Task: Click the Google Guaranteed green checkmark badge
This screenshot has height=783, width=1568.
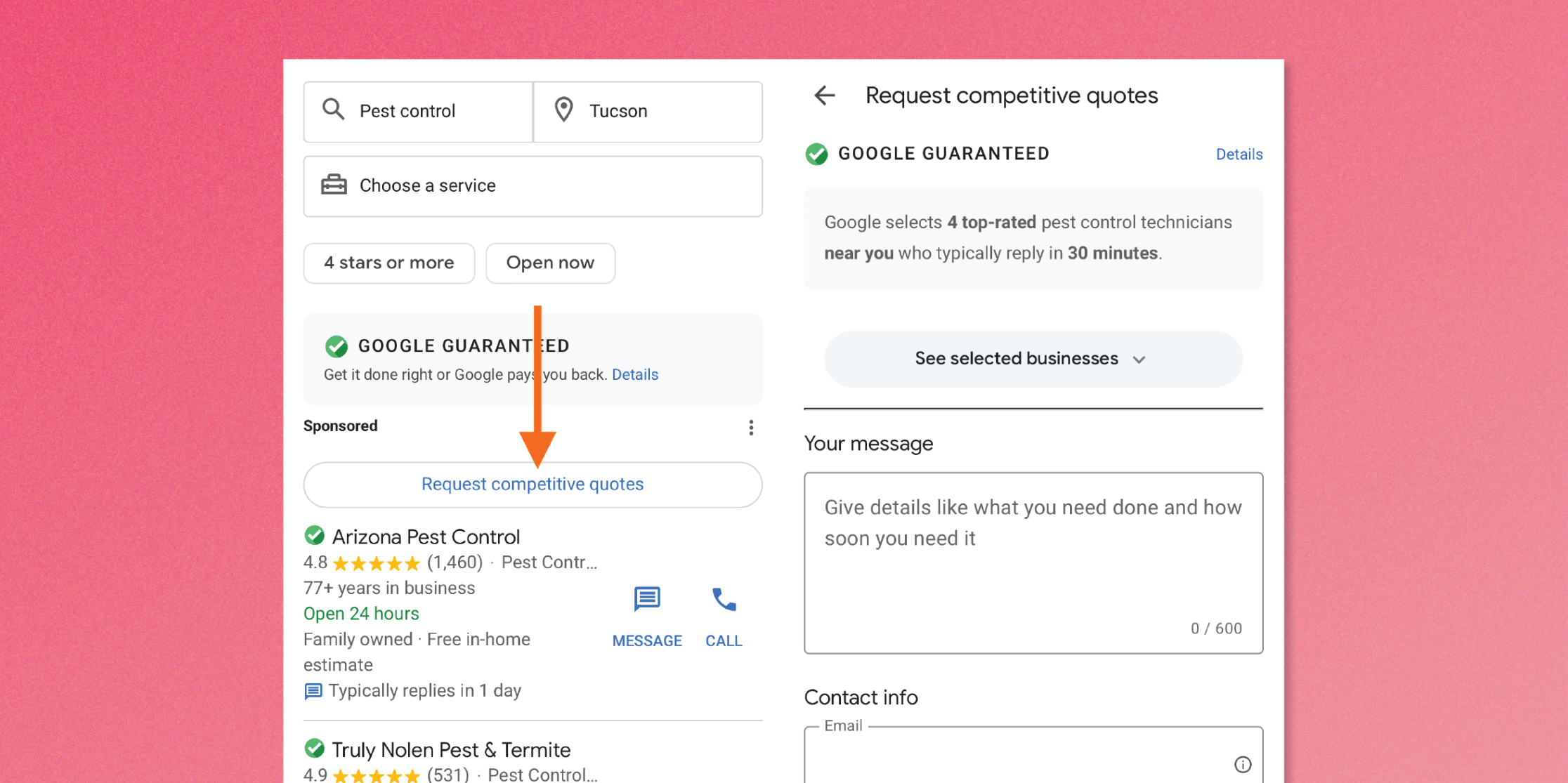Action: [336, 346]
